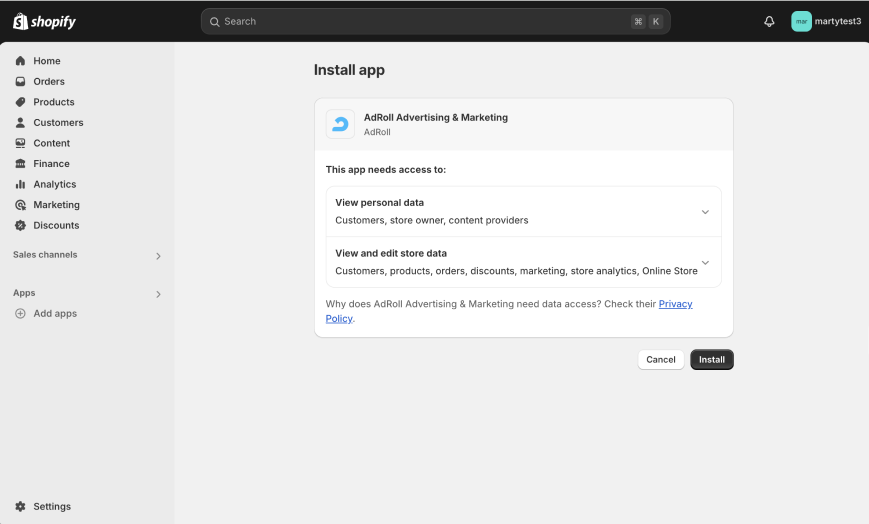This screenshot has width=869, height=524.
Task: Click the Analytics bar chart icon
Action: tap(20, 184)
